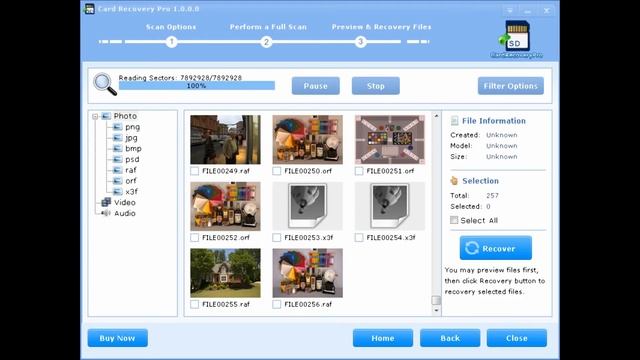The height and width of the screenshot is (360, 640).
Task: Click the SD card logo icon
Action: [x=516, y=36]
